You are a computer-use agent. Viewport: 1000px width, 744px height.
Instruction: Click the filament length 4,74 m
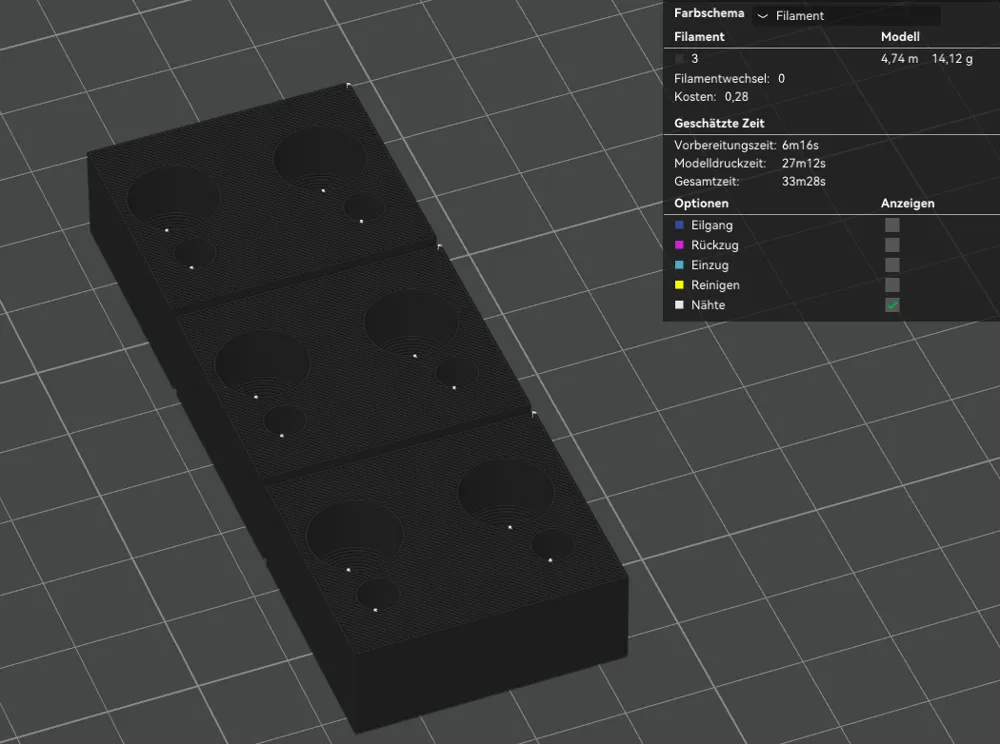[x=899, y=59]
